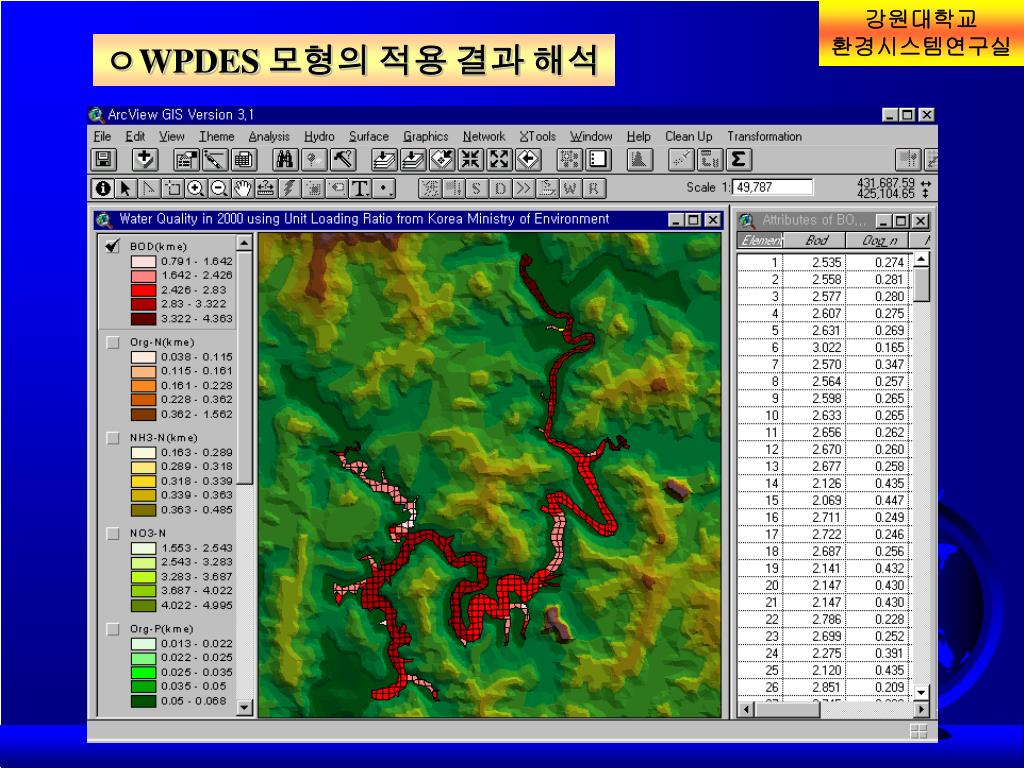Select the Text T tool
This screenshot has width=1024, height=768.
point(360,188)
